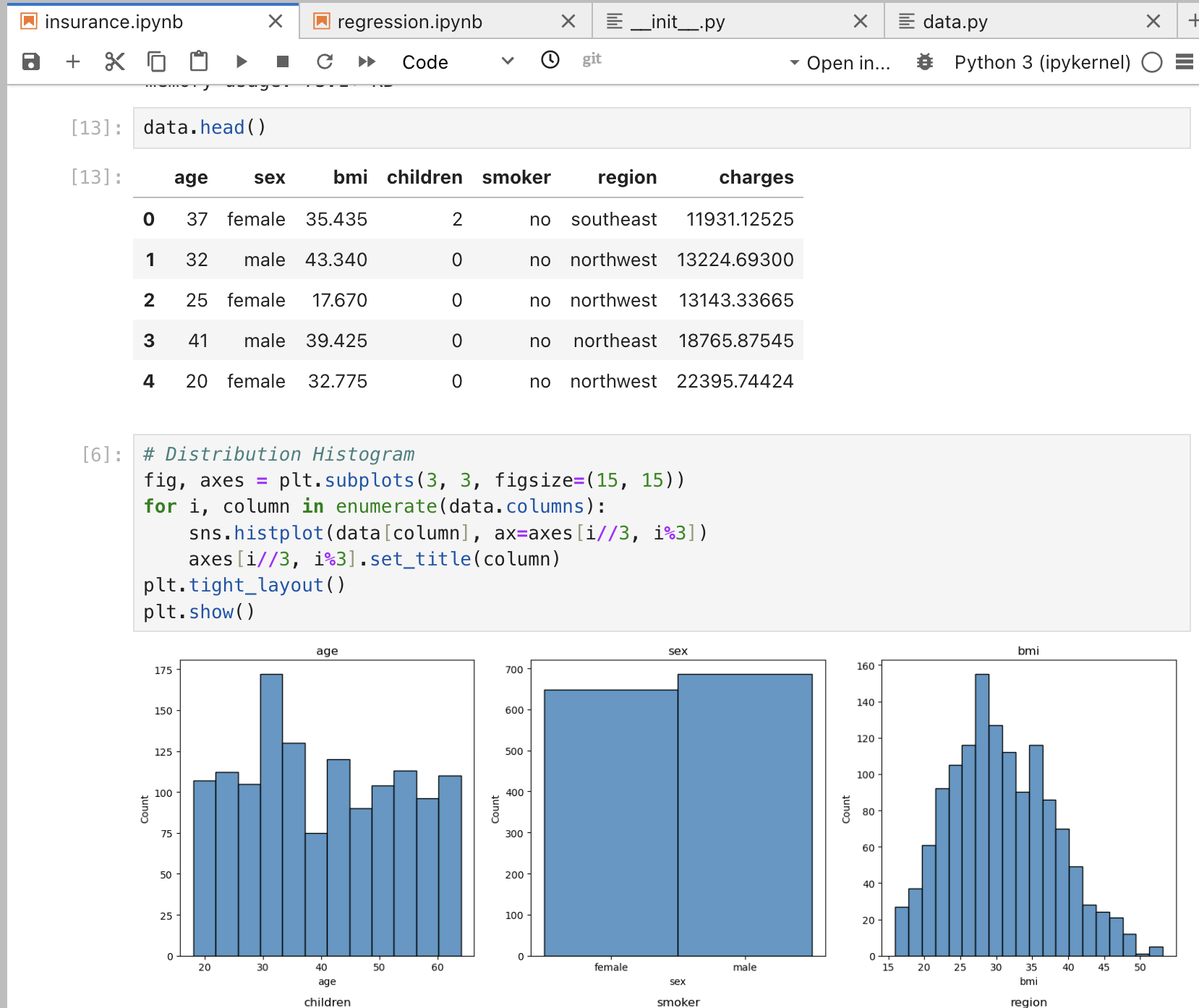
Task: Insert a new cell with the plus icon
Action: 72,61
